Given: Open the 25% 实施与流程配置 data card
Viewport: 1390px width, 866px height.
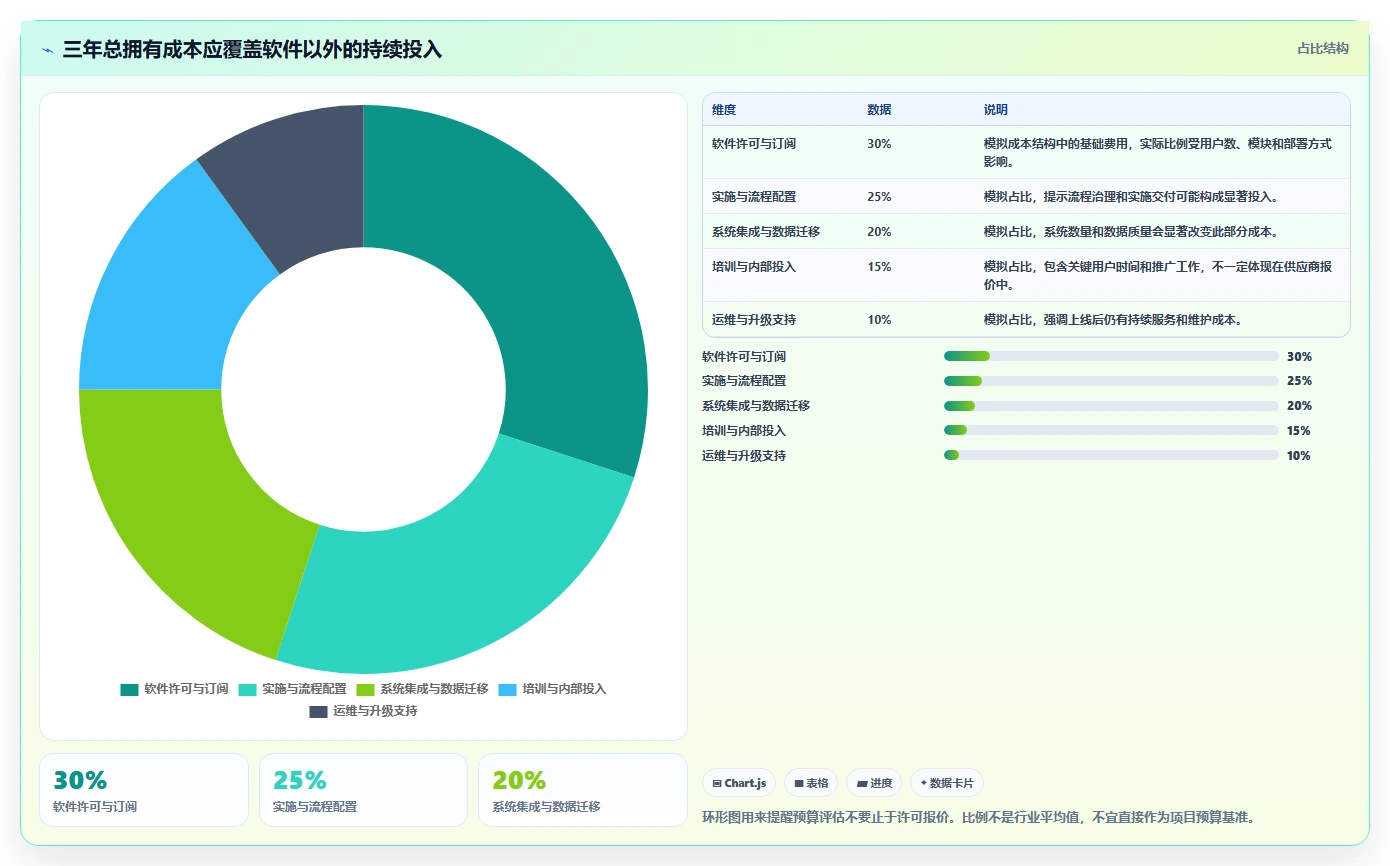Looking at the screenshot, I should coord(363,790).
